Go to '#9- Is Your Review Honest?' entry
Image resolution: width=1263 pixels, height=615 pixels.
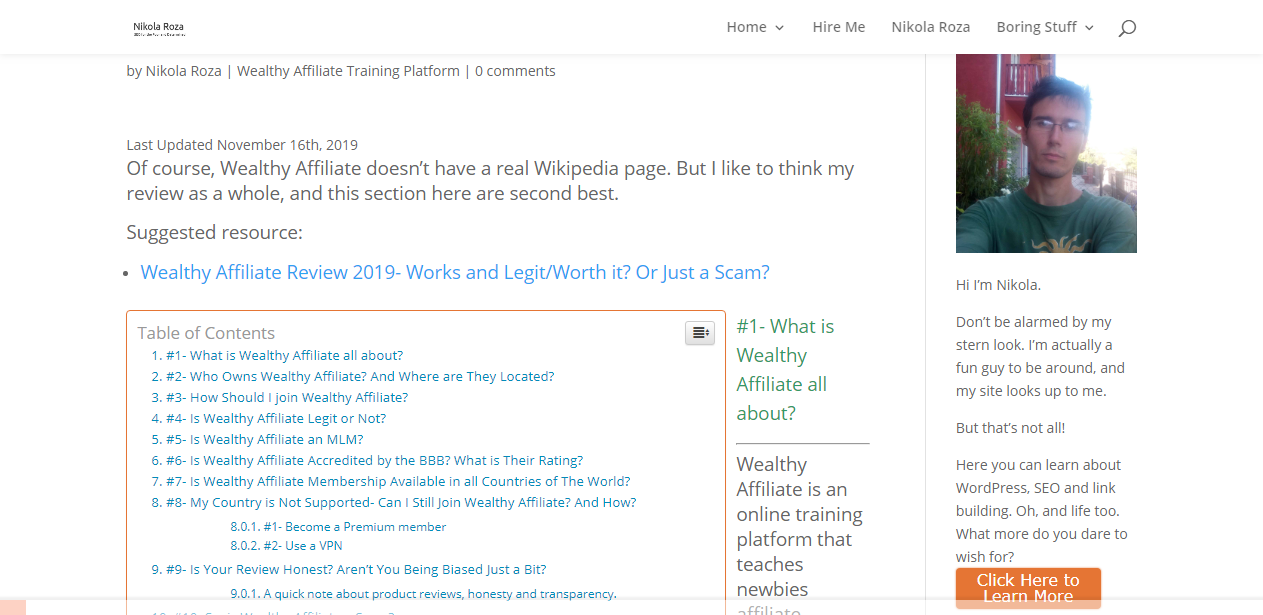[x=356, y=569]
